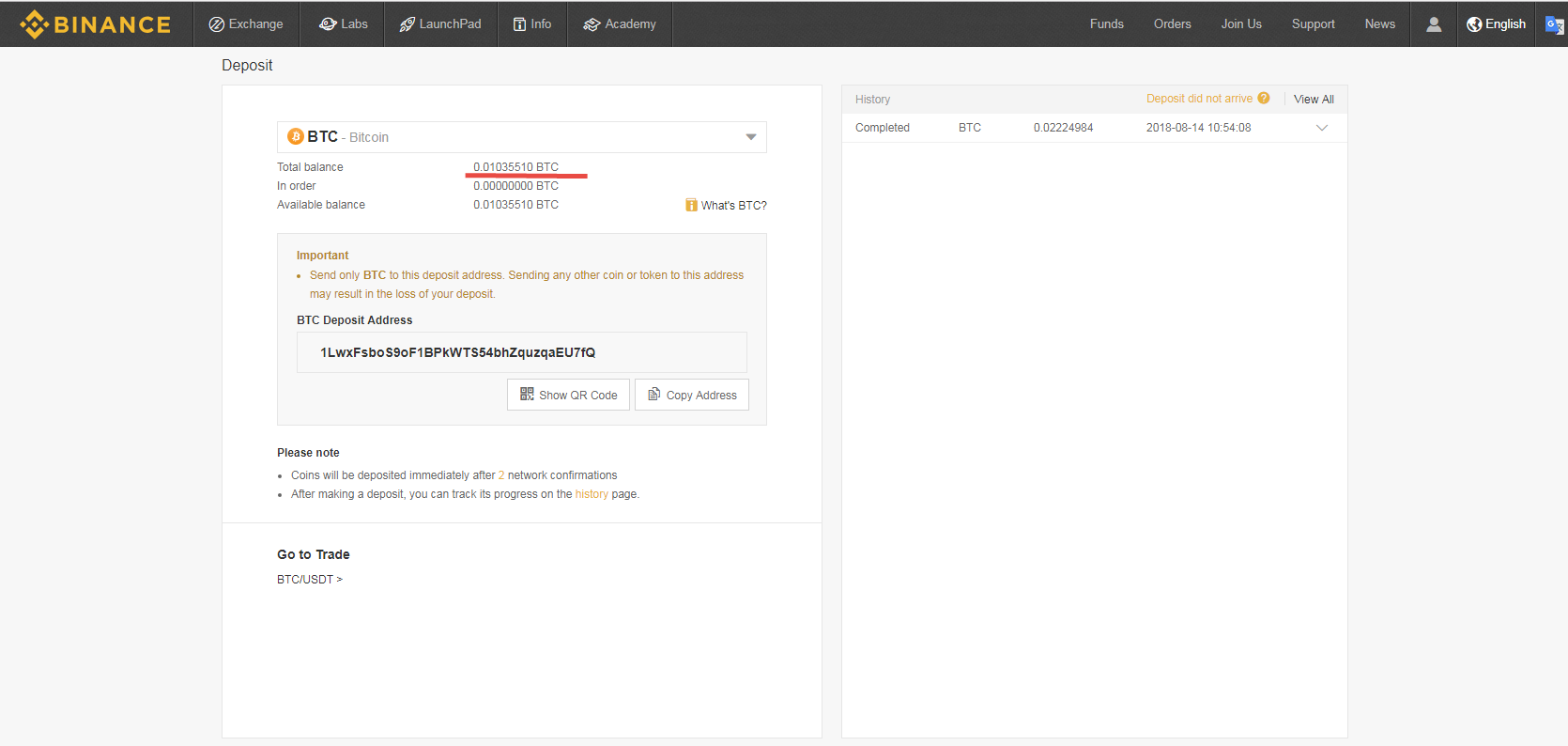
Task: Click the Exchange nav icon
Action: coord(217,24)
